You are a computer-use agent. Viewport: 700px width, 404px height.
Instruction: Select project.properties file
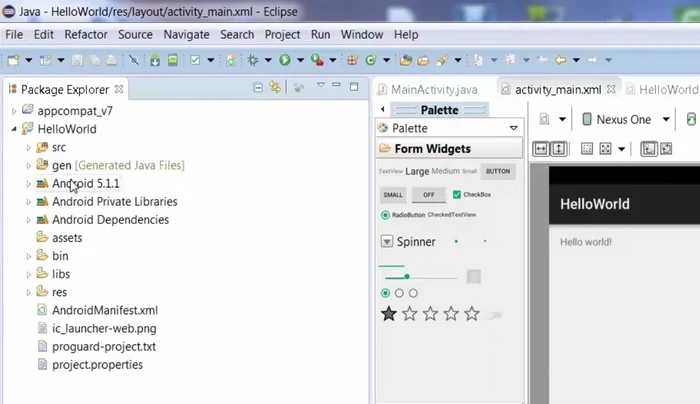coord(97,365)
